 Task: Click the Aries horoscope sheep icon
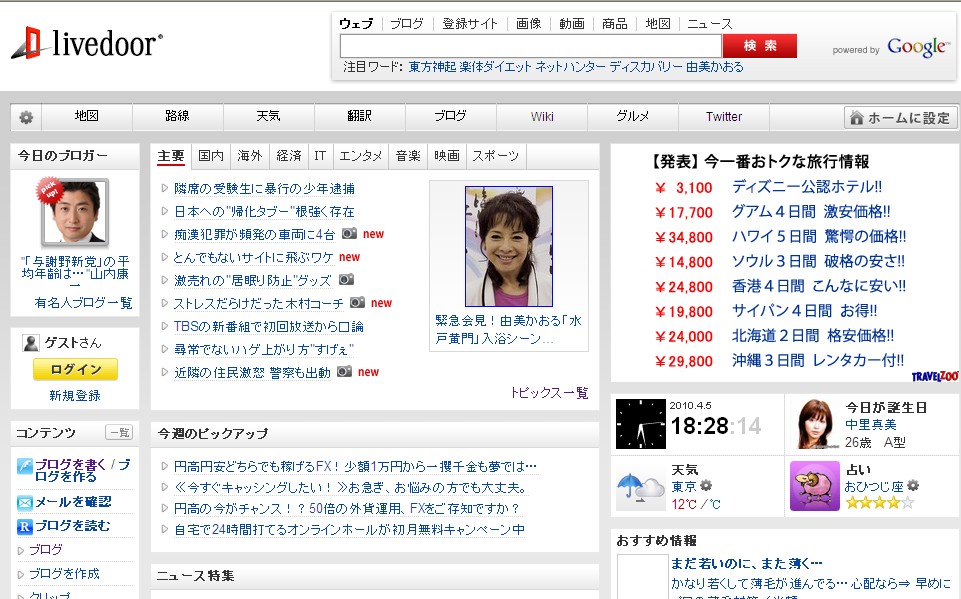pyautogui.click(x=815, y=486)
